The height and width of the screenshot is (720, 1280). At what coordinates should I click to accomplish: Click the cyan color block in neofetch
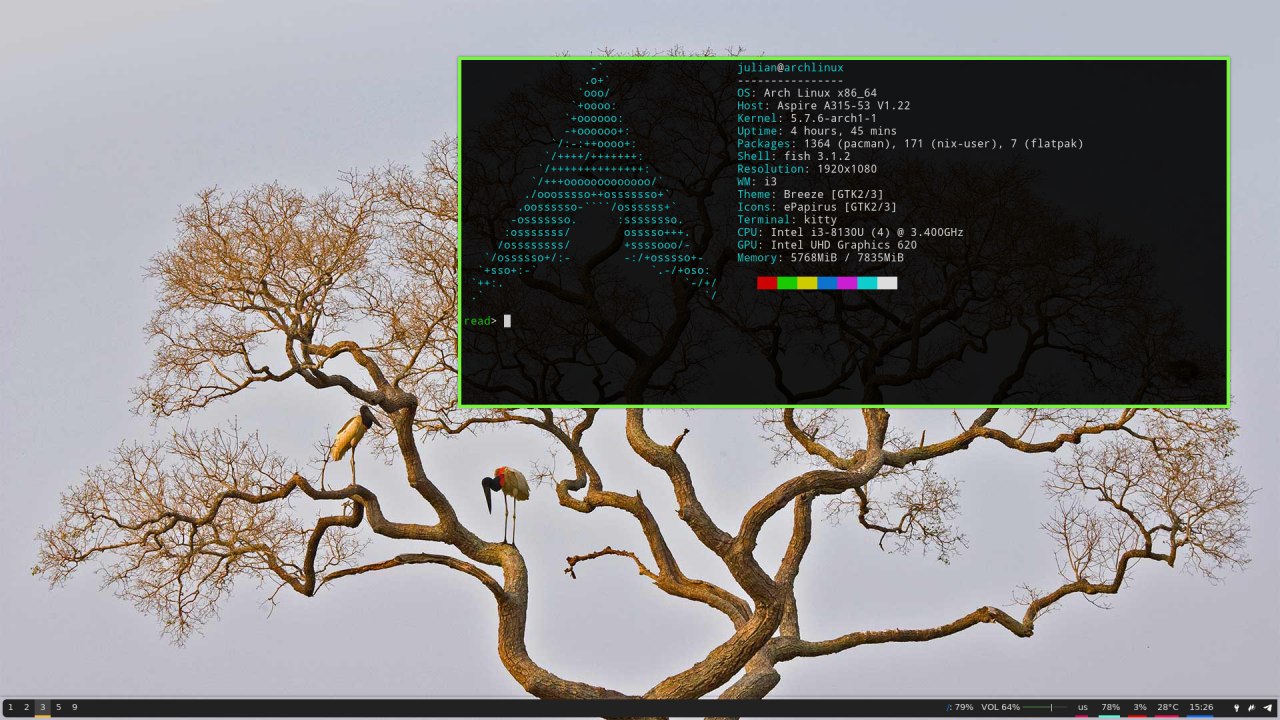pyautogui.click(x=867, y=283)
